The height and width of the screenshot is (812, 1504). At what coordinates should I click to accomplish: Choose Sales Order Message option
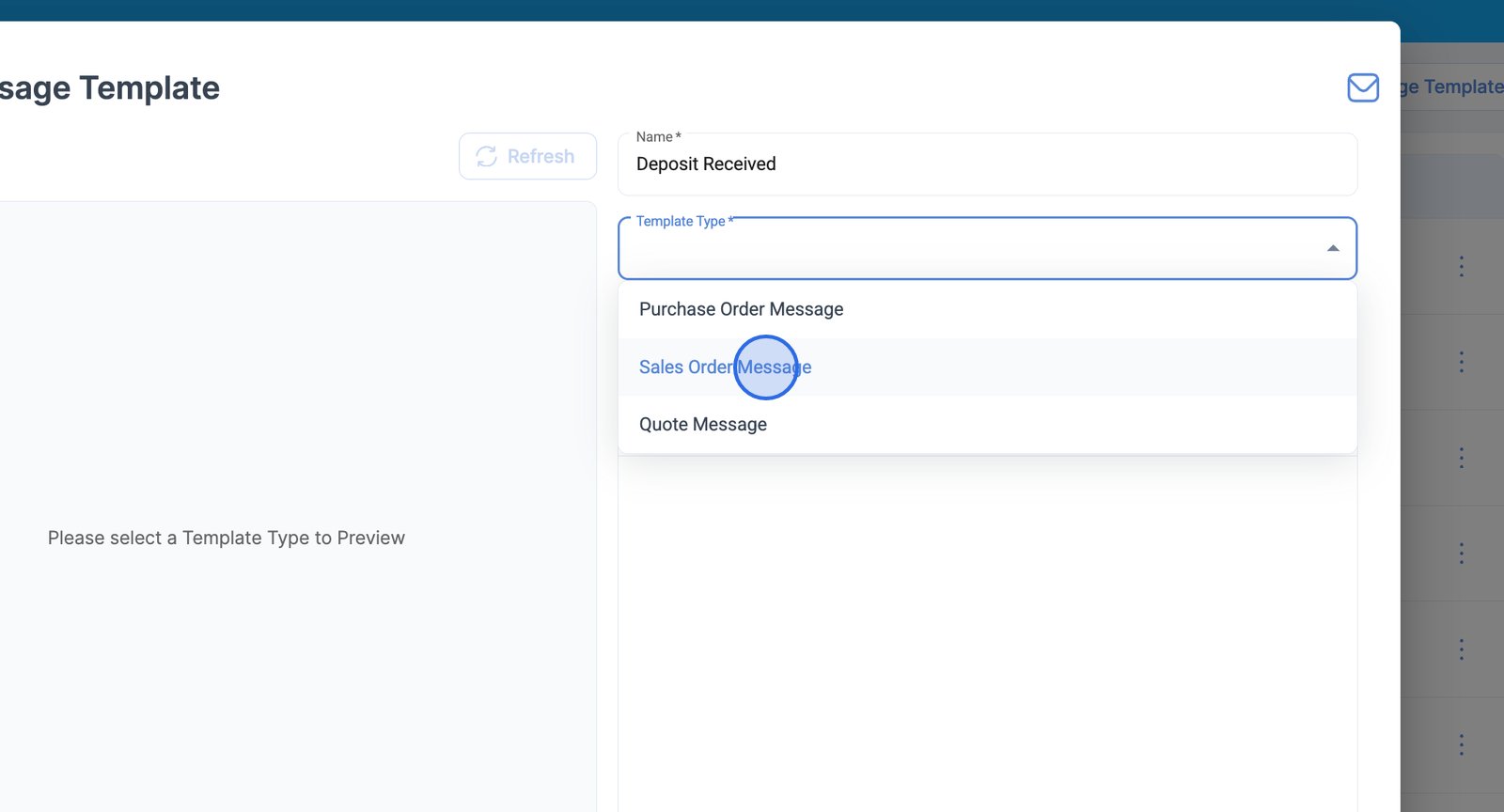click(725, 367)
